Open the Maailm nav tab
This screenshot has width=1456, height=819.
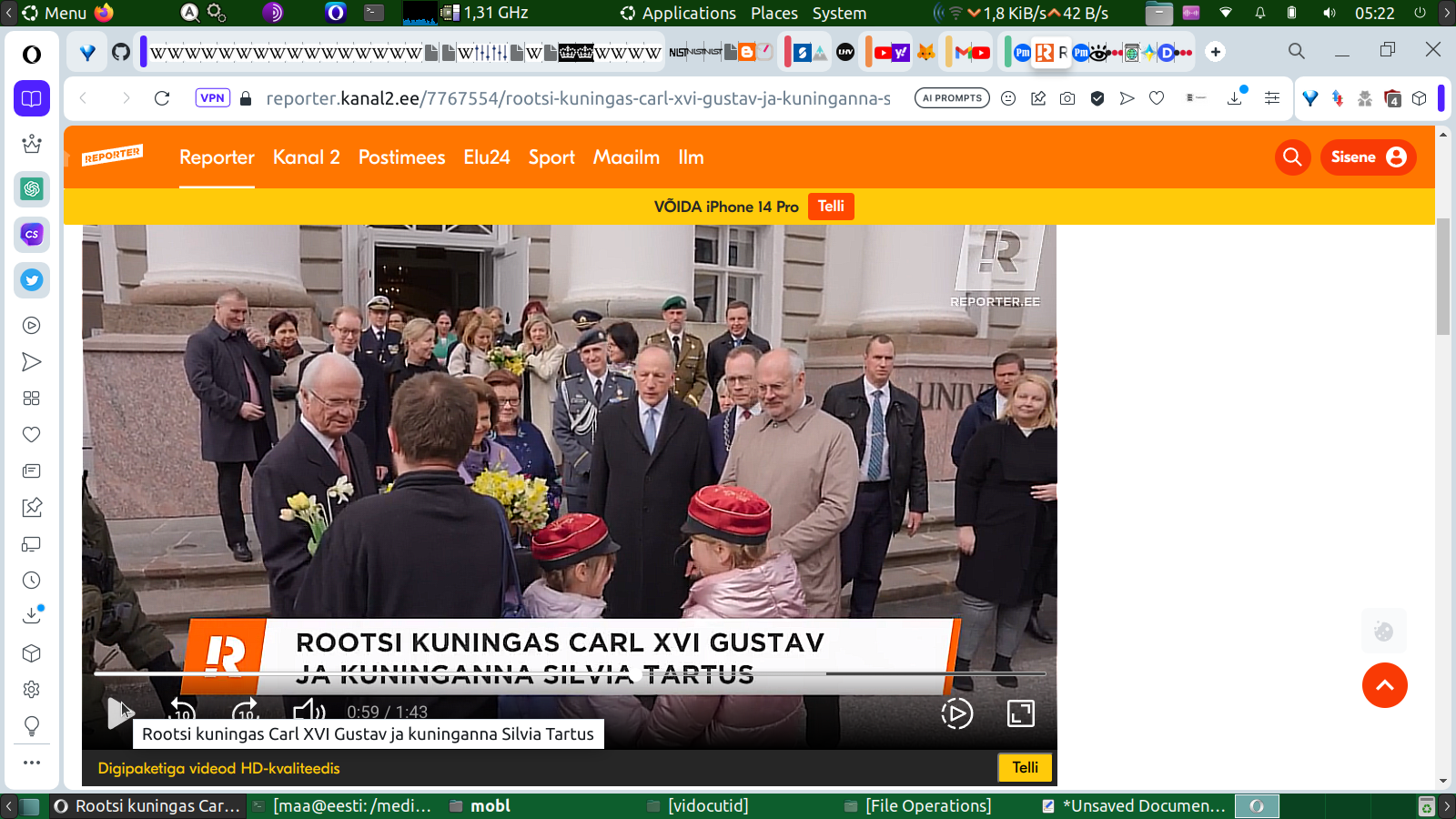pos(626,157)
